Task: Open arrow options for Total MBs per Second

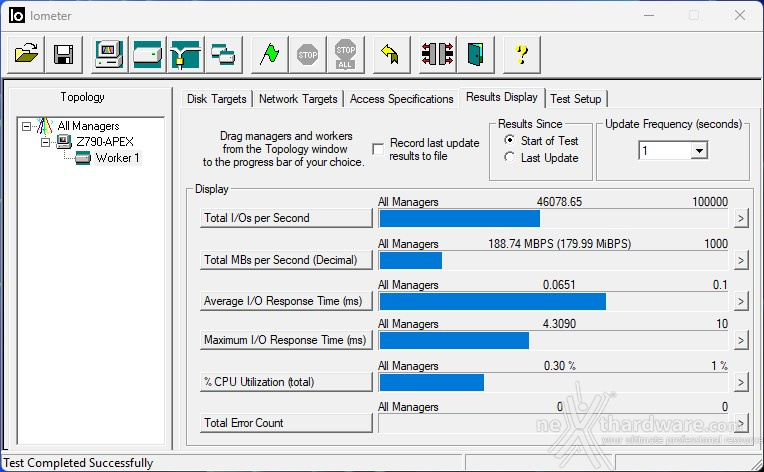Action: click(x=741, y=260)
